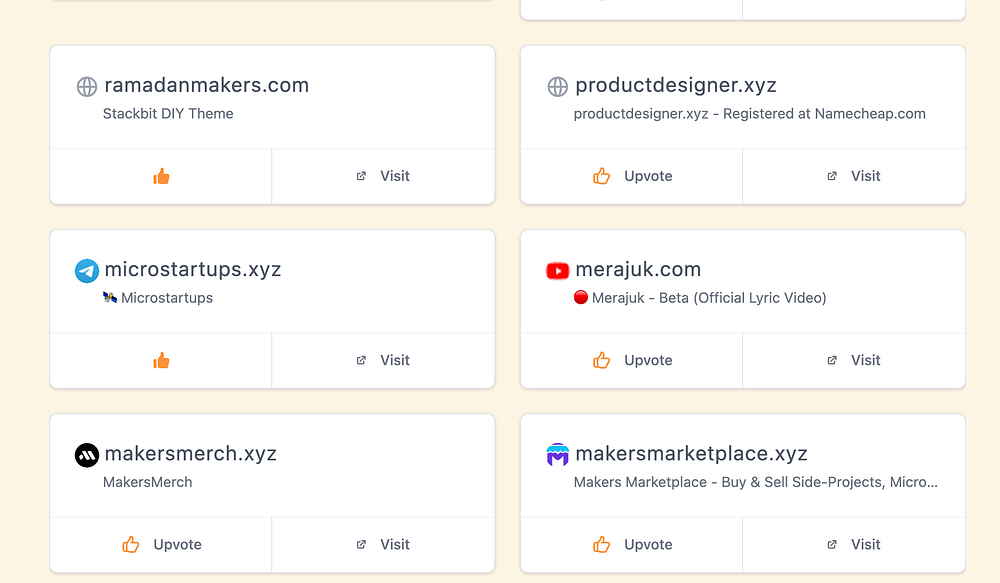The height and width of the screenshot is (583, 1000).
Task: Toggle the upvoted thumb on microstartups.xyz
Action: click(161, 360)
